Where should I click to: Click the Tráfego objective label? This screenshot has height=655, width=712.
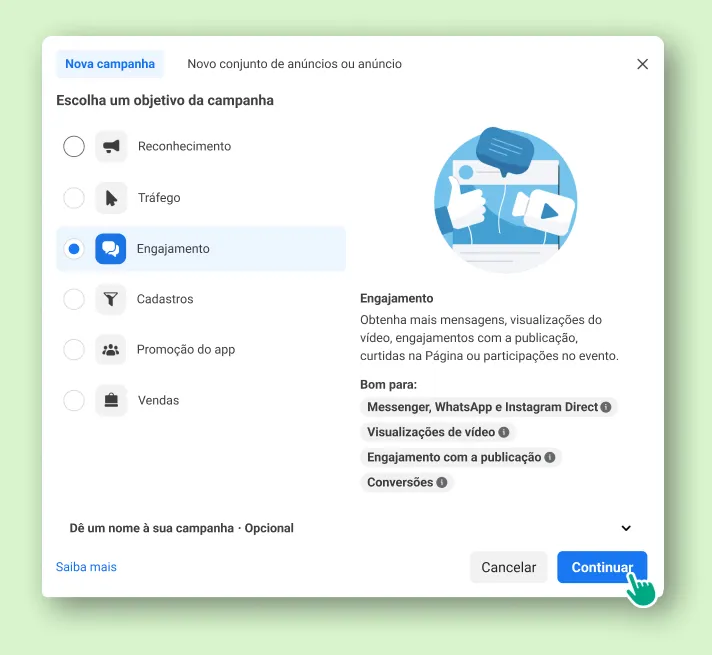pos(159,198)
